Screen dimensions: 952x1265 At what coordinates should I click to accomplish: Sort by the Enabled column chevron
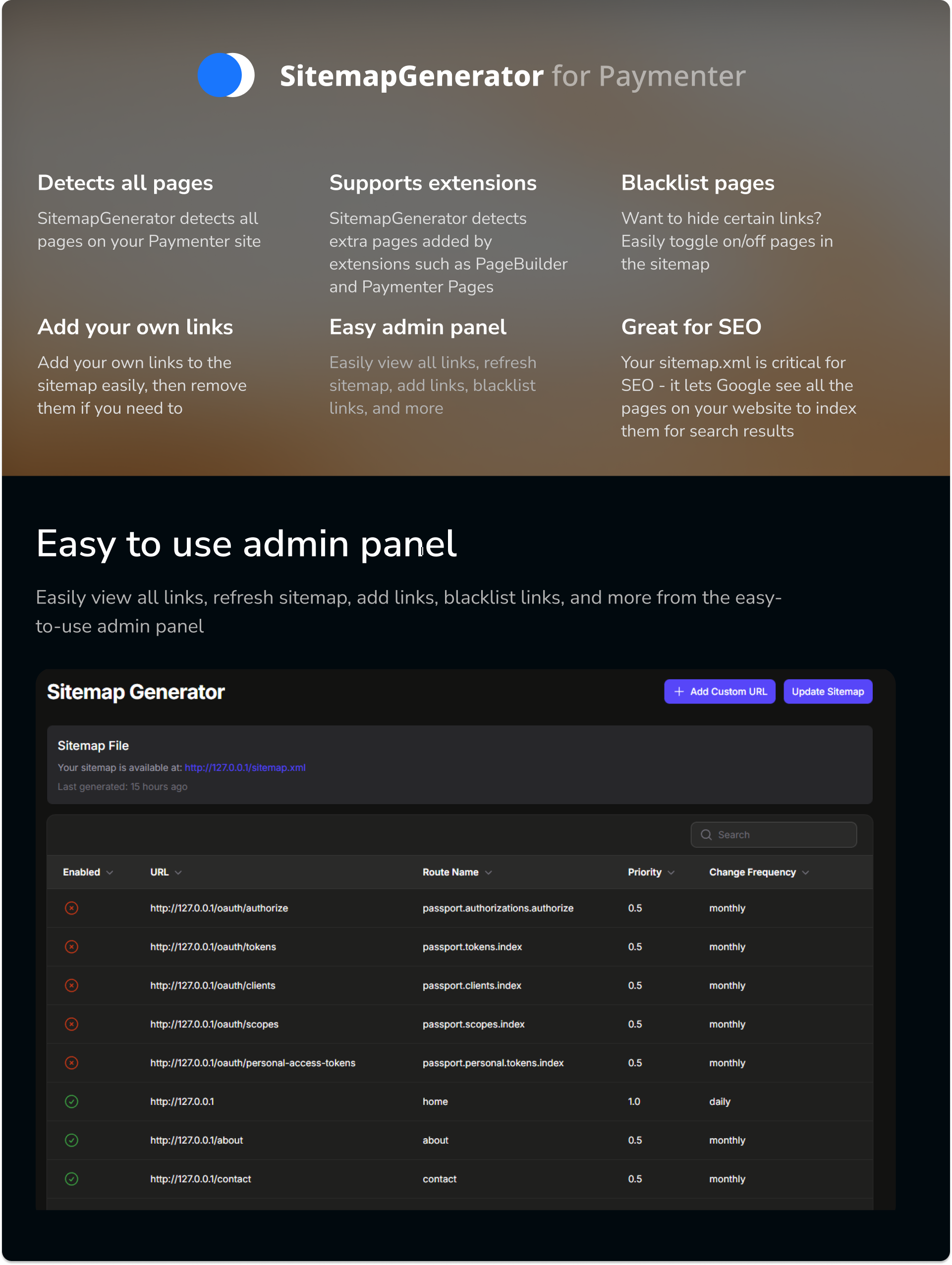tap(110, 872)
